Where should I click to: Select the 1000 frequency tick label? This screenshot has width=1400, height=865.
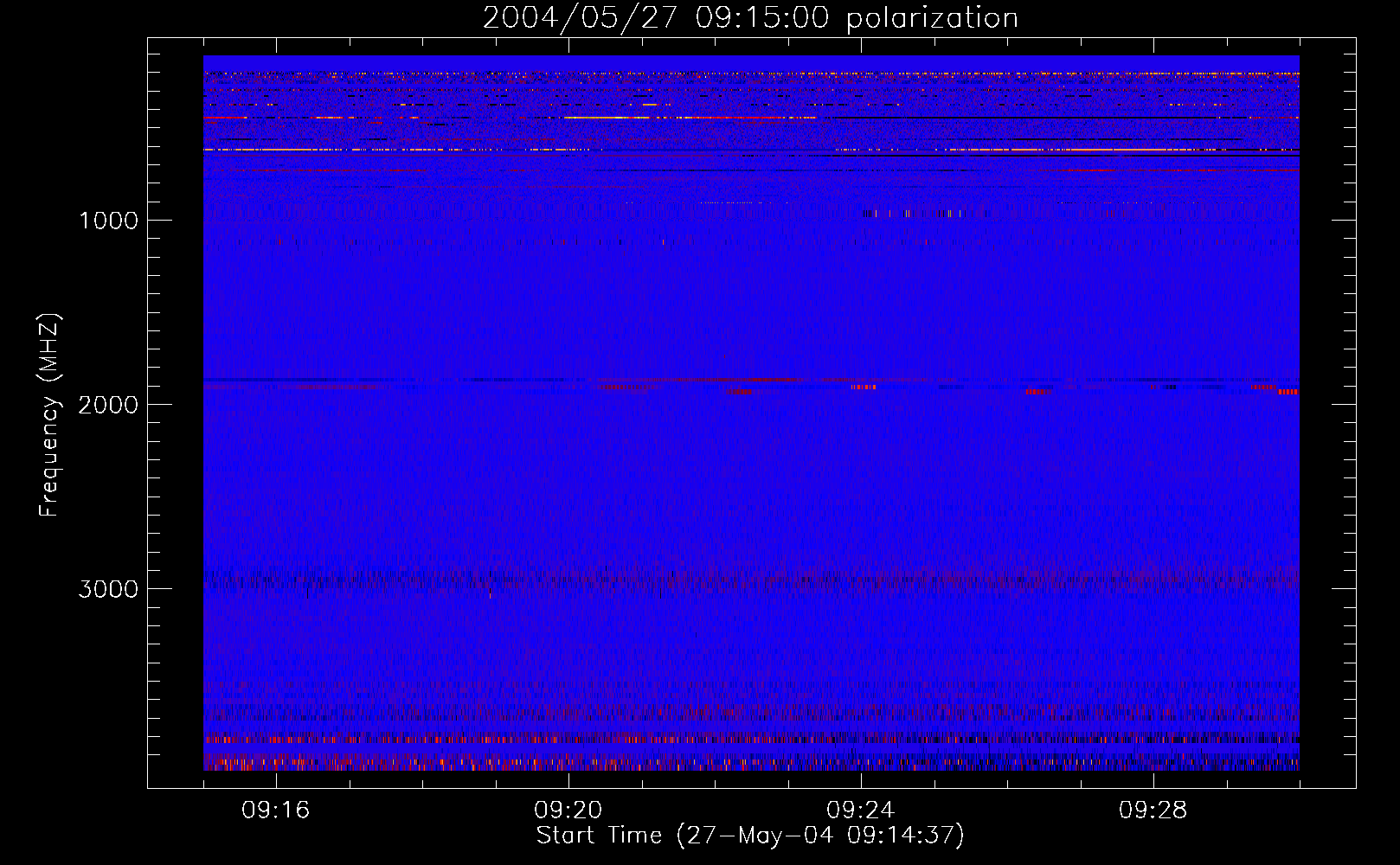[x=108, y=221]
